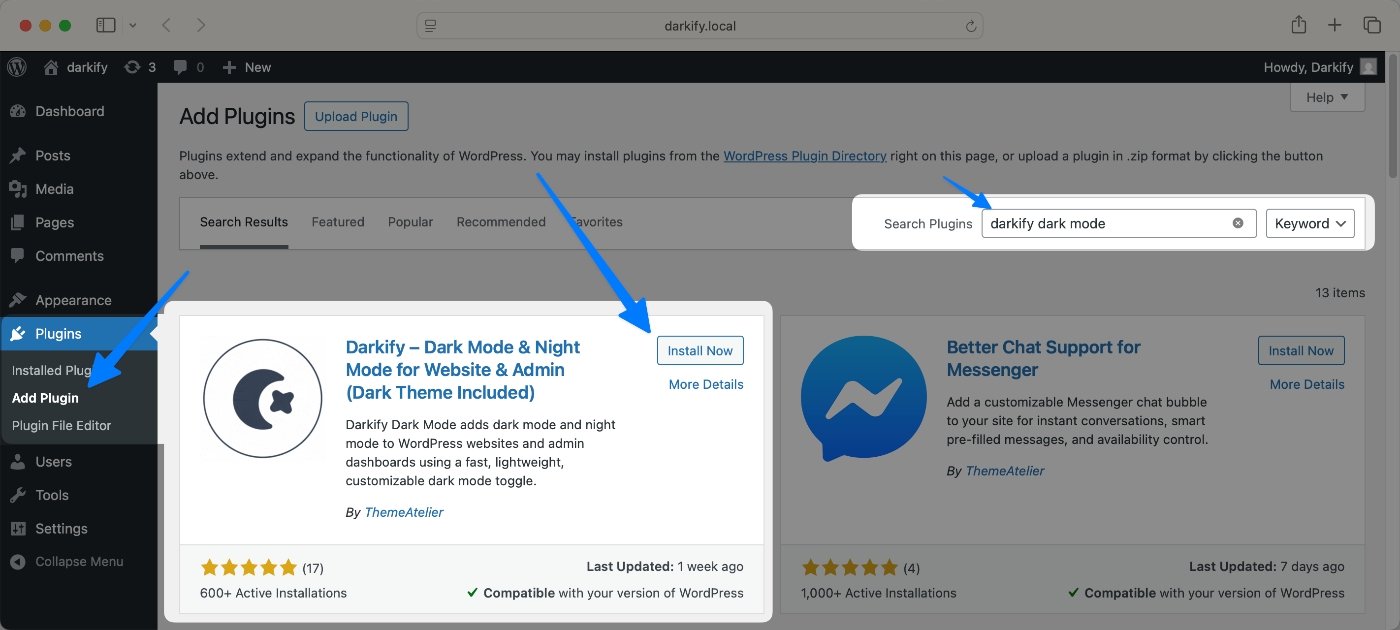Click the Comments bubble icon in sidebar
This screenshot has height=630, width=1400.
20,256
